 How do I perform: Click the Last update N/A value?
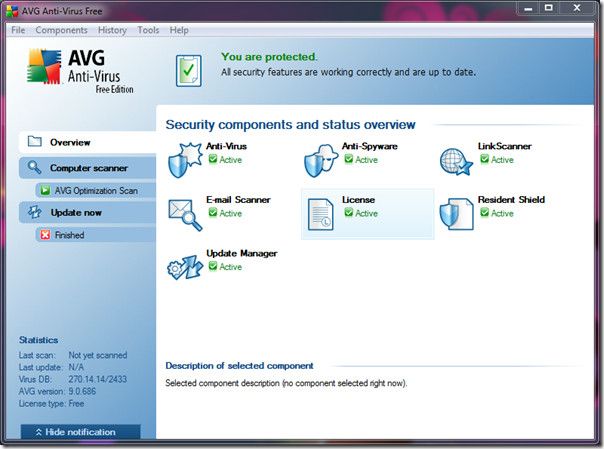76,367
